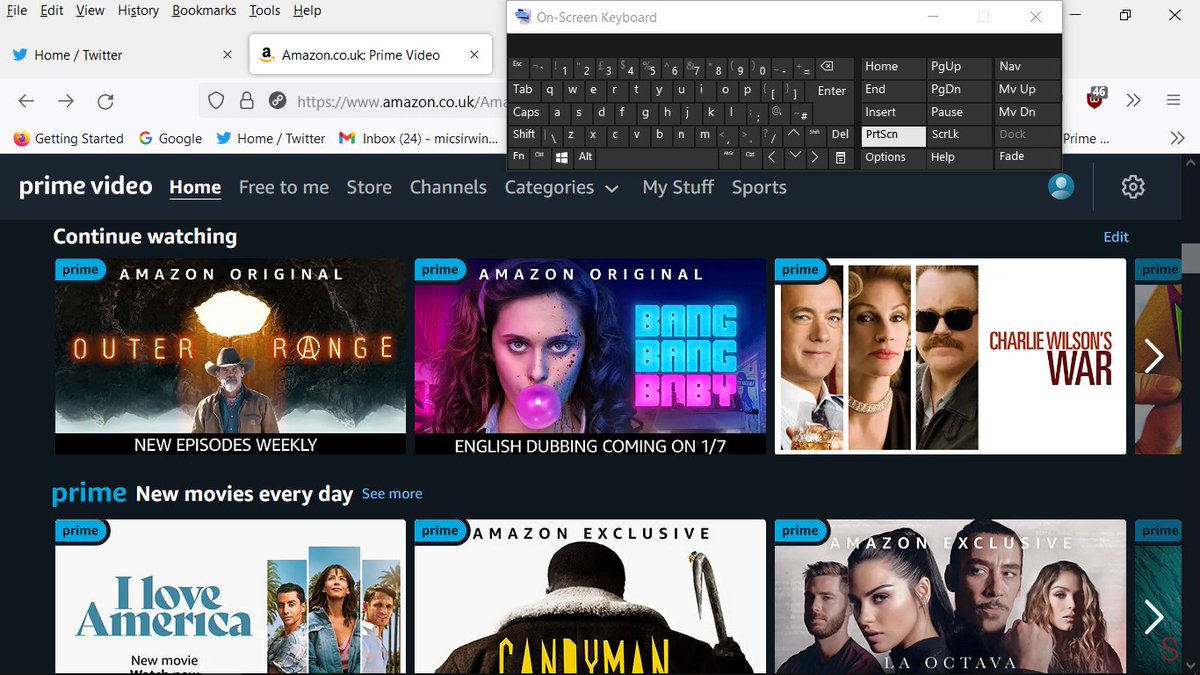Advance the Continue watching carousel to the right

tap(1154, 356)
